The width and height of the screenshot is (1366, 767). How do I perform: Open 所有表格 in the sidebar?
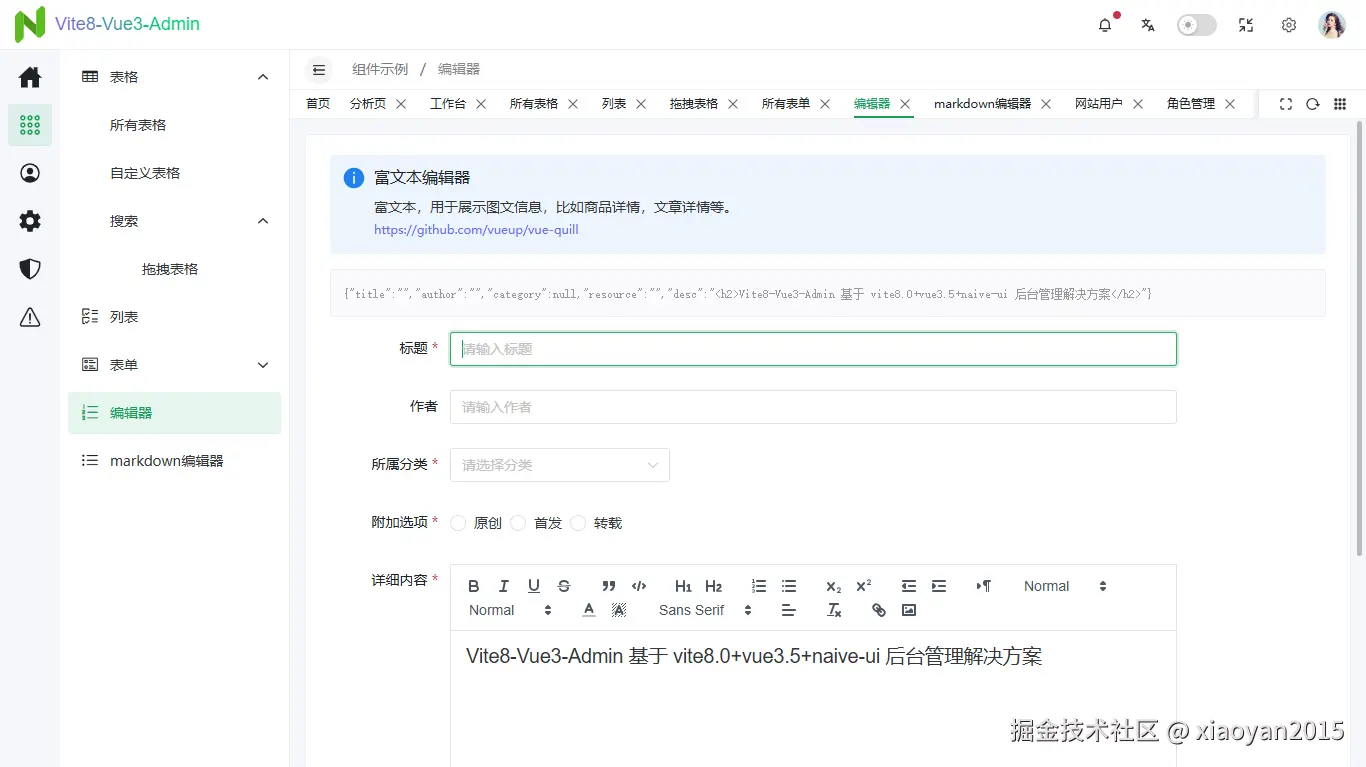pos(175,125)
